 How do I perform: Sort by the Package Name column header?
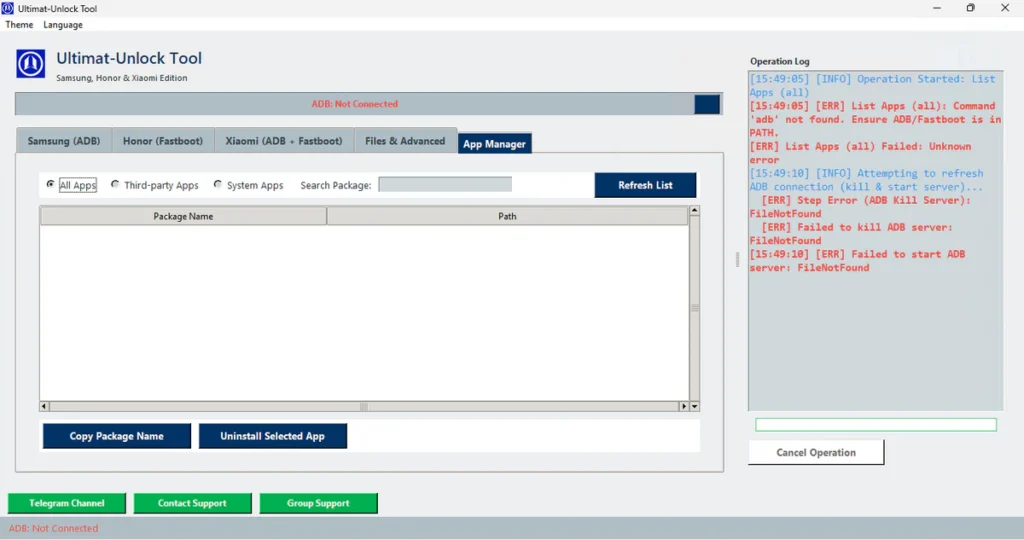[x=183, y=216]
